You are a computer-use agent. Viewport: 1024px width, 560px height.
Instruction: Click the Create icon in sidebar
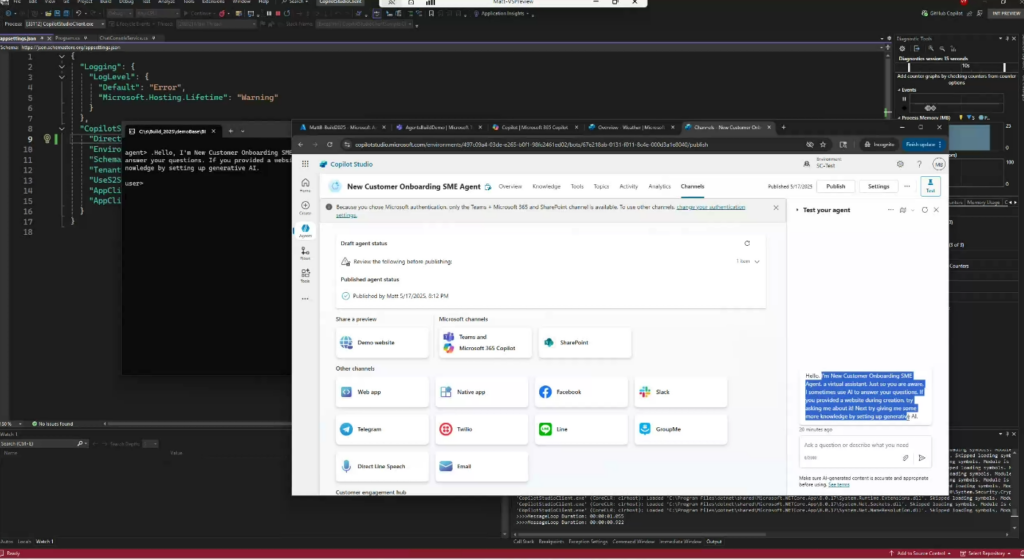[305, 208]
